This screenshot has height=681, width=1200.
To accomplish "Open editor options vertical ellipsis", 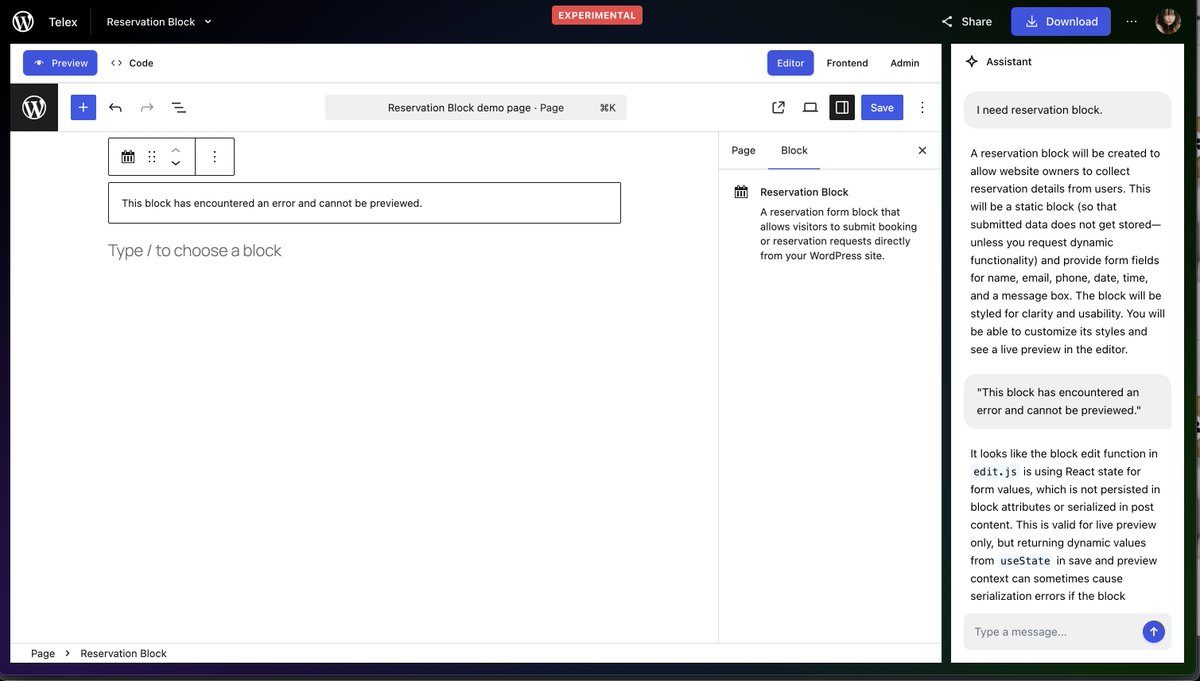I will point(922,107).
